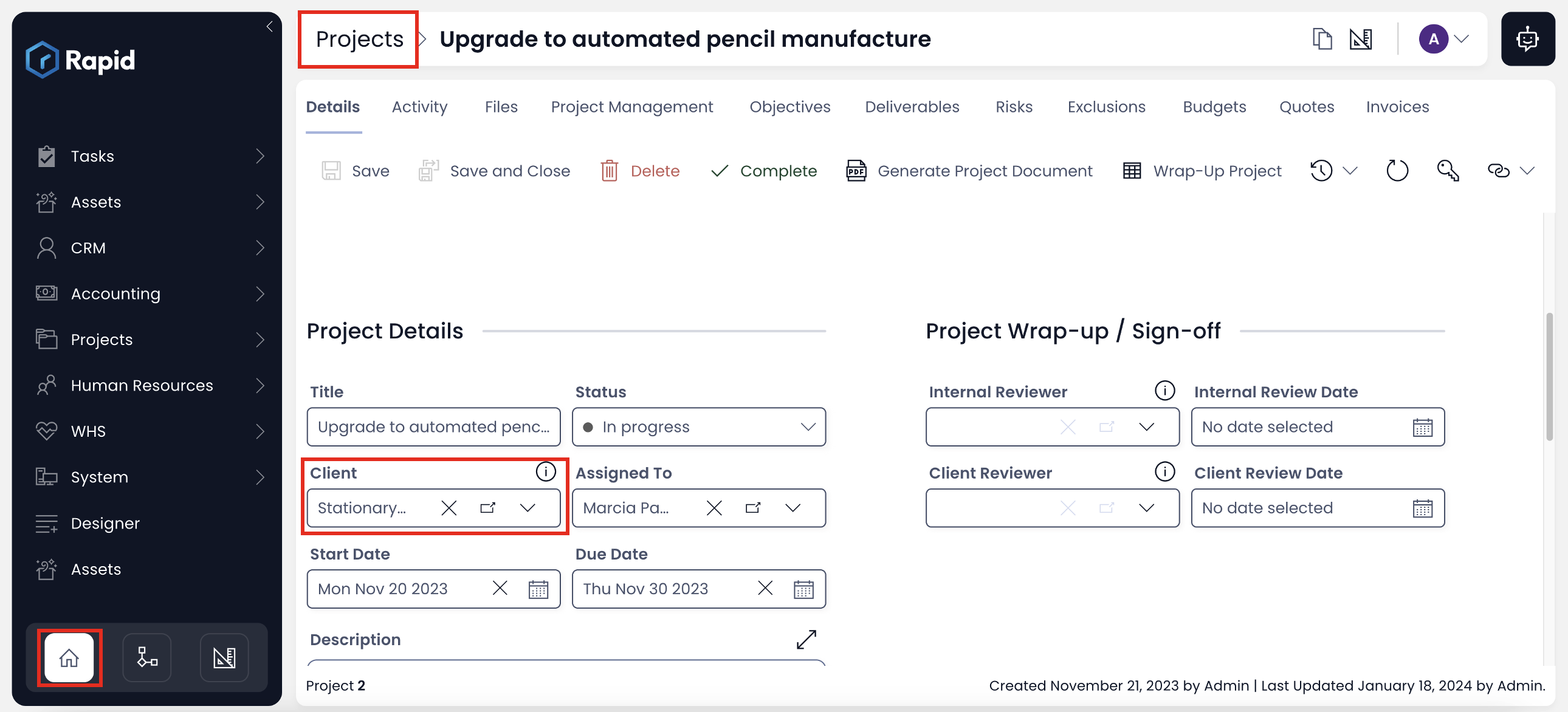This screenshot has height=712, width=1568.
Task: Switch to the Risks tab
Action: coord(1014,106)
